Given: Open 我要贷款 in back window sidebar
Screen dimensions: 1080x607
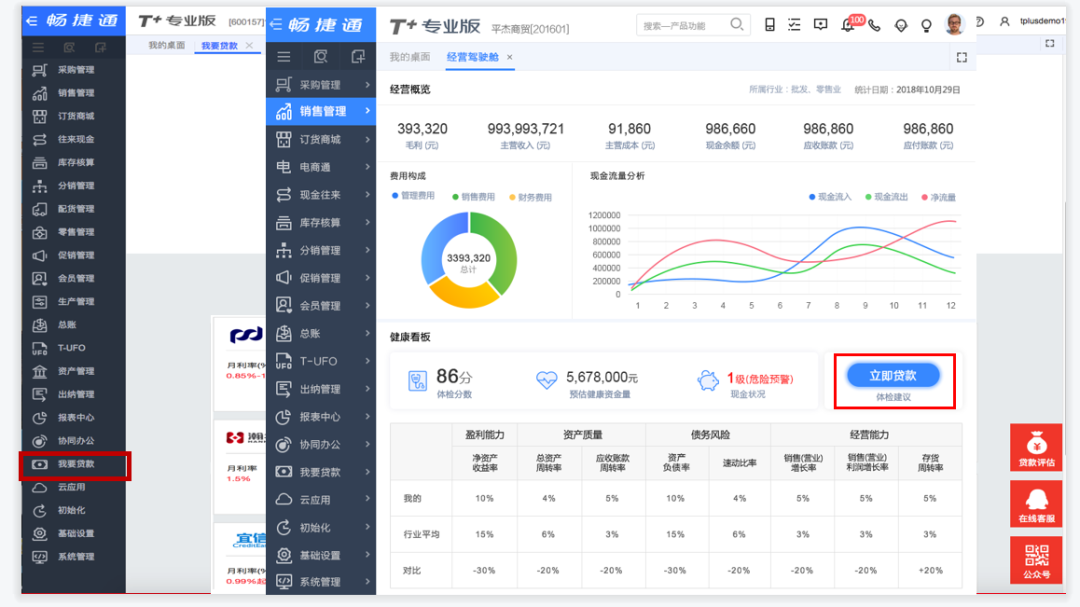Looking at the screenshot, I should click(74, 464).
